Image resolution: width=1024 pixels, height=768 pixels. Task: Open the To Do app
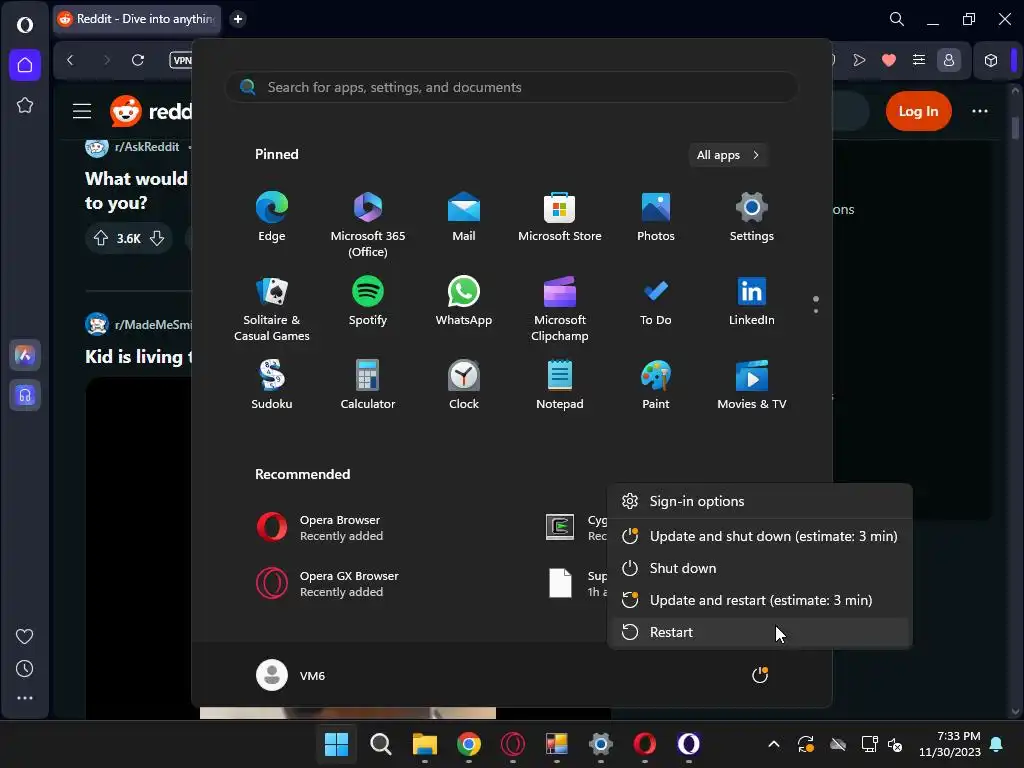(656, 302)
